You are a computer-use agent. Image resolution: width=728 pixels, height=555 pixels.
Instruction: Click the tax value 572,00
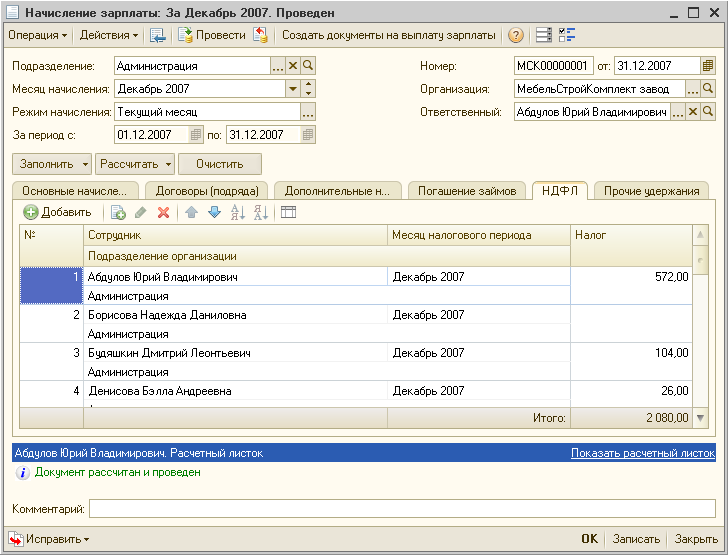click(x=671, y=277)
